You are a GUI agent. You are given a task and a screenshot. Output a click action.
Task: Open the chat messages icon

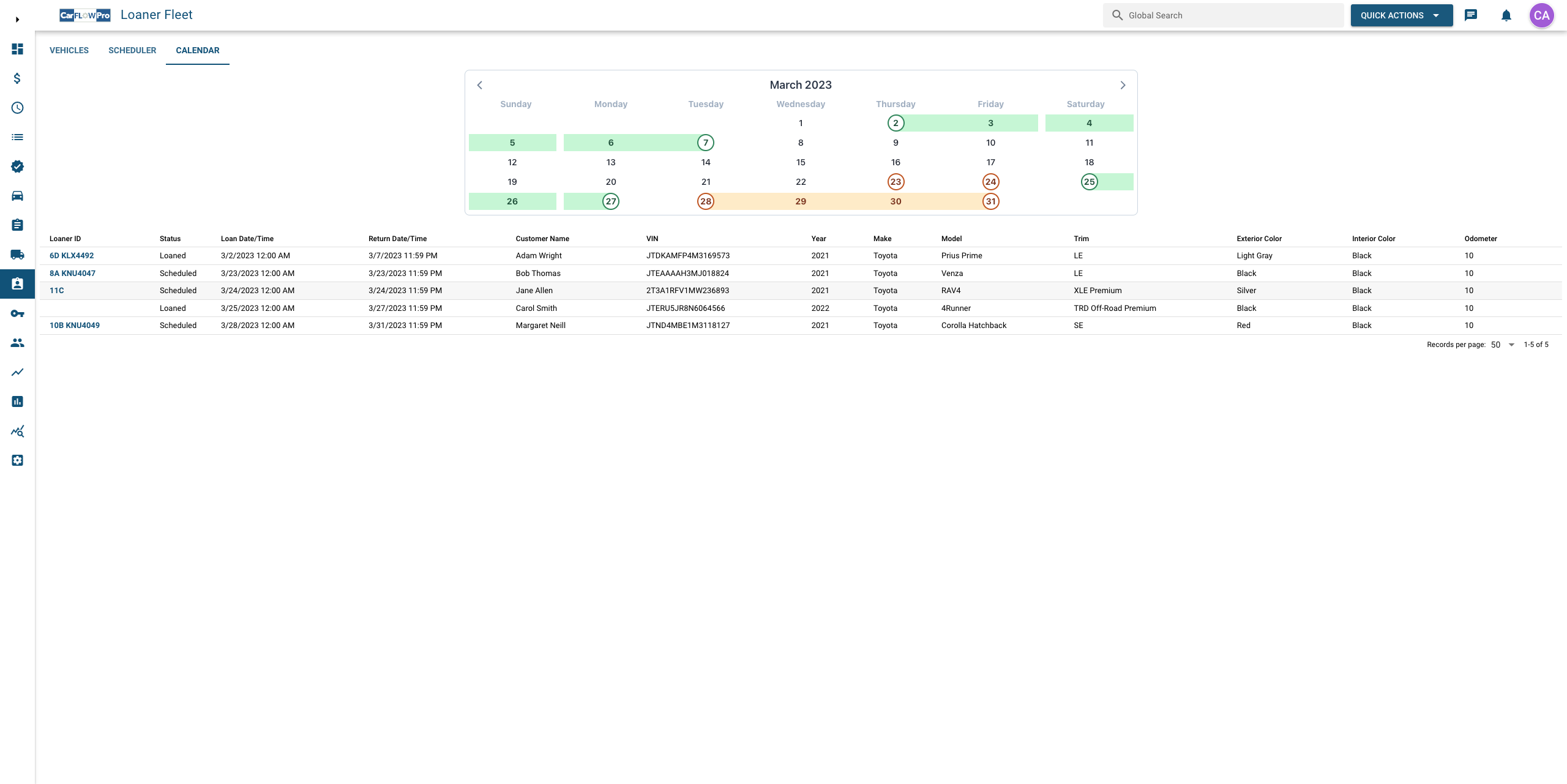[x=1470, y=15]
